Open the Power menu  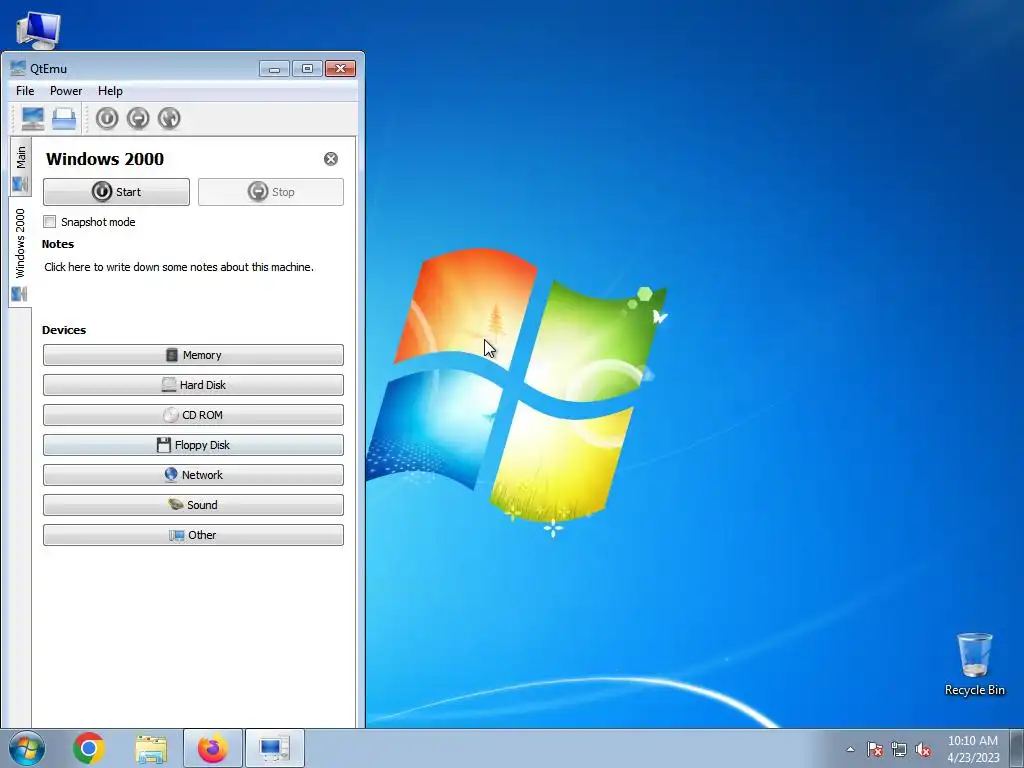pos(66,91)
